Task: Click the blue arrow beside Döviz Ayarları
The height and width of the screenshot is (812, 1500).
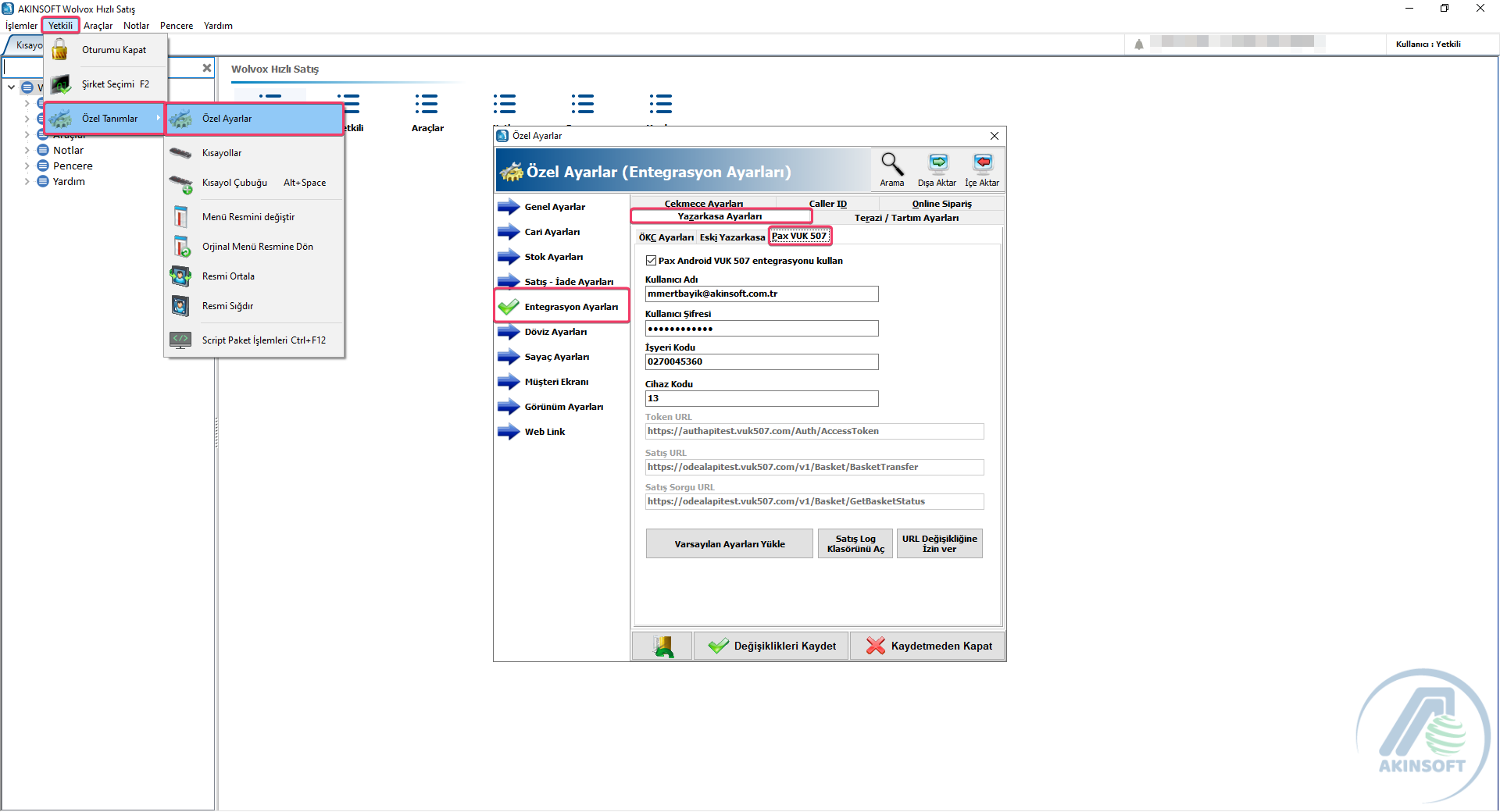Action: tap(509, 332)
